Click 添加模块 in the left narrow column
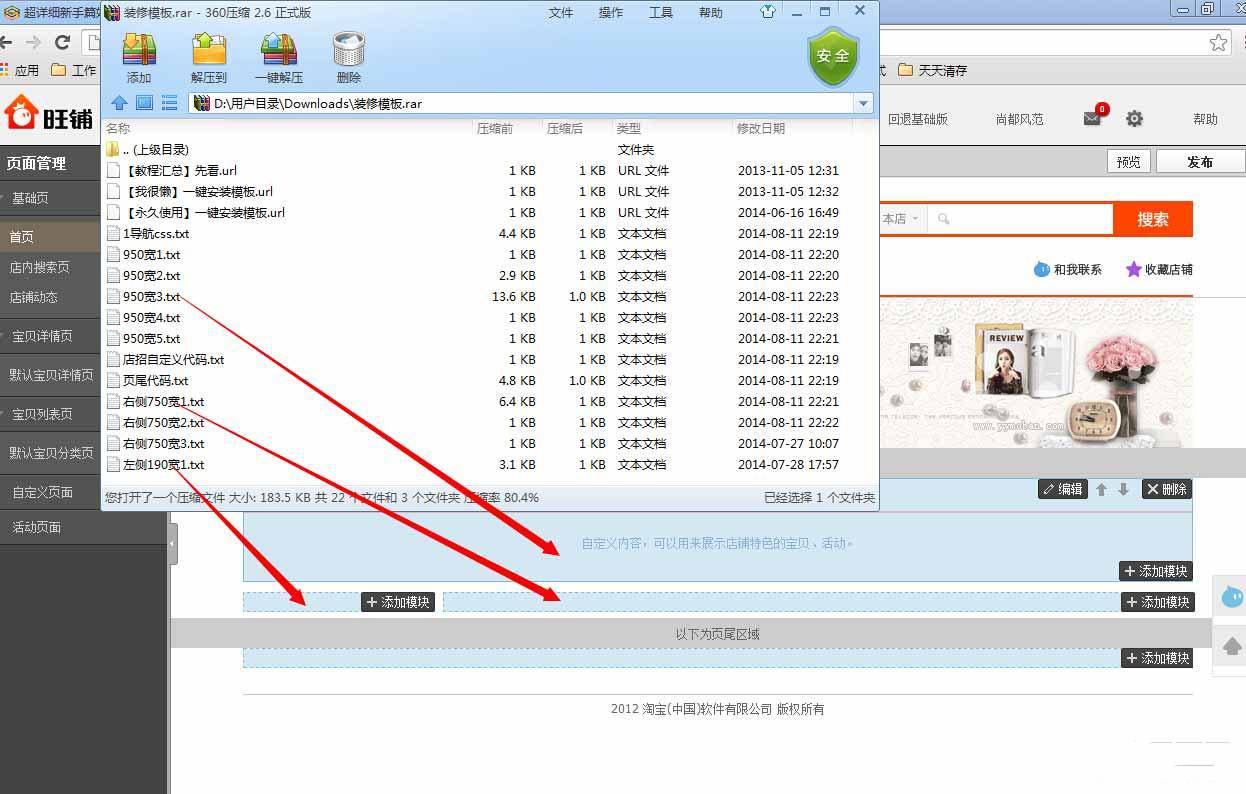This screenshot has width=1246, height=794. 398,602
